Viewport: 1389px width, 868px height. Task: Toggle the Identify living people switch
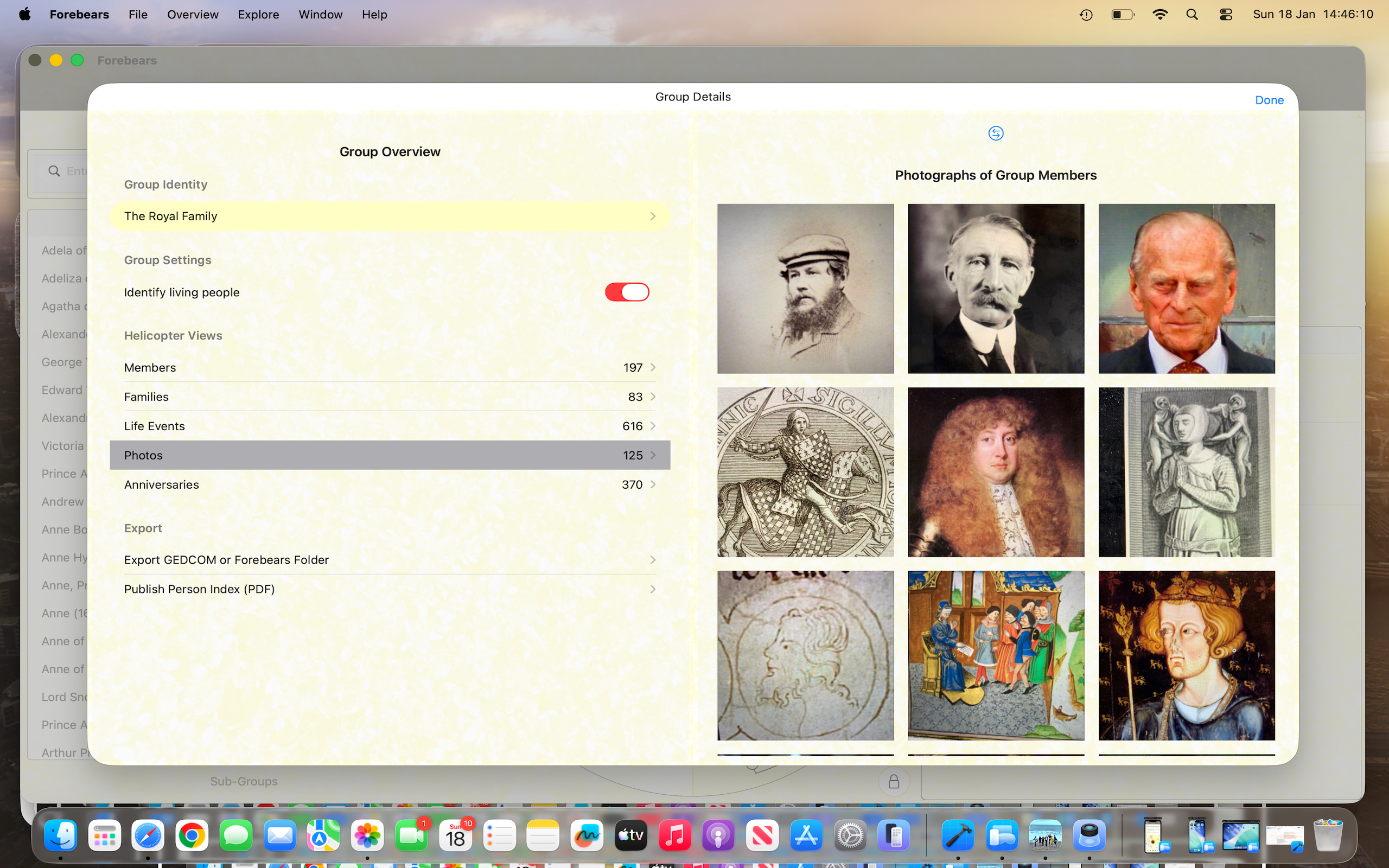pyautogui.click(x=627, y=292)
